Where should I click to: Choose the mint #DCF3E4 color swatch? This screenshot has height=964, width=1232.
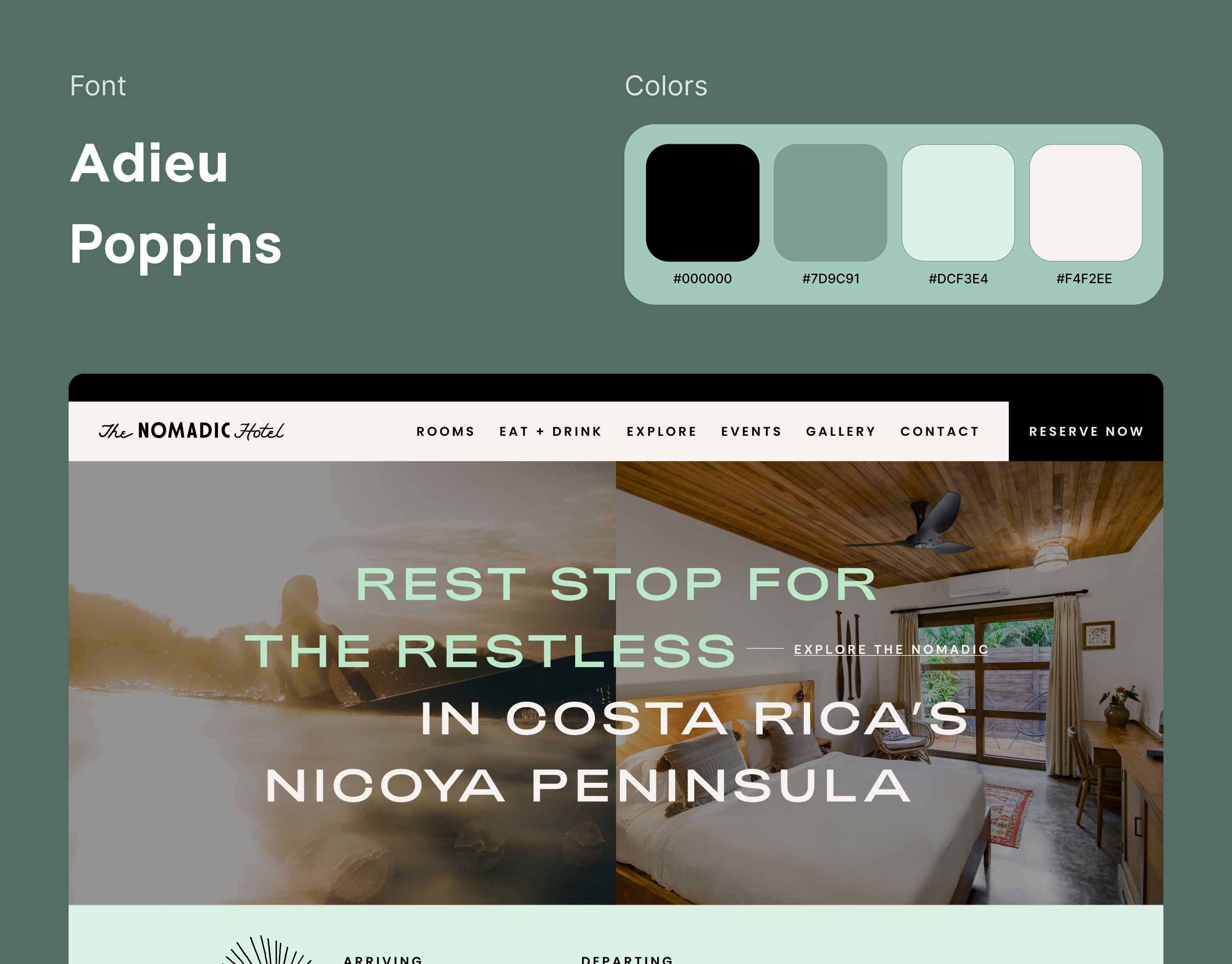click(958, 202)
